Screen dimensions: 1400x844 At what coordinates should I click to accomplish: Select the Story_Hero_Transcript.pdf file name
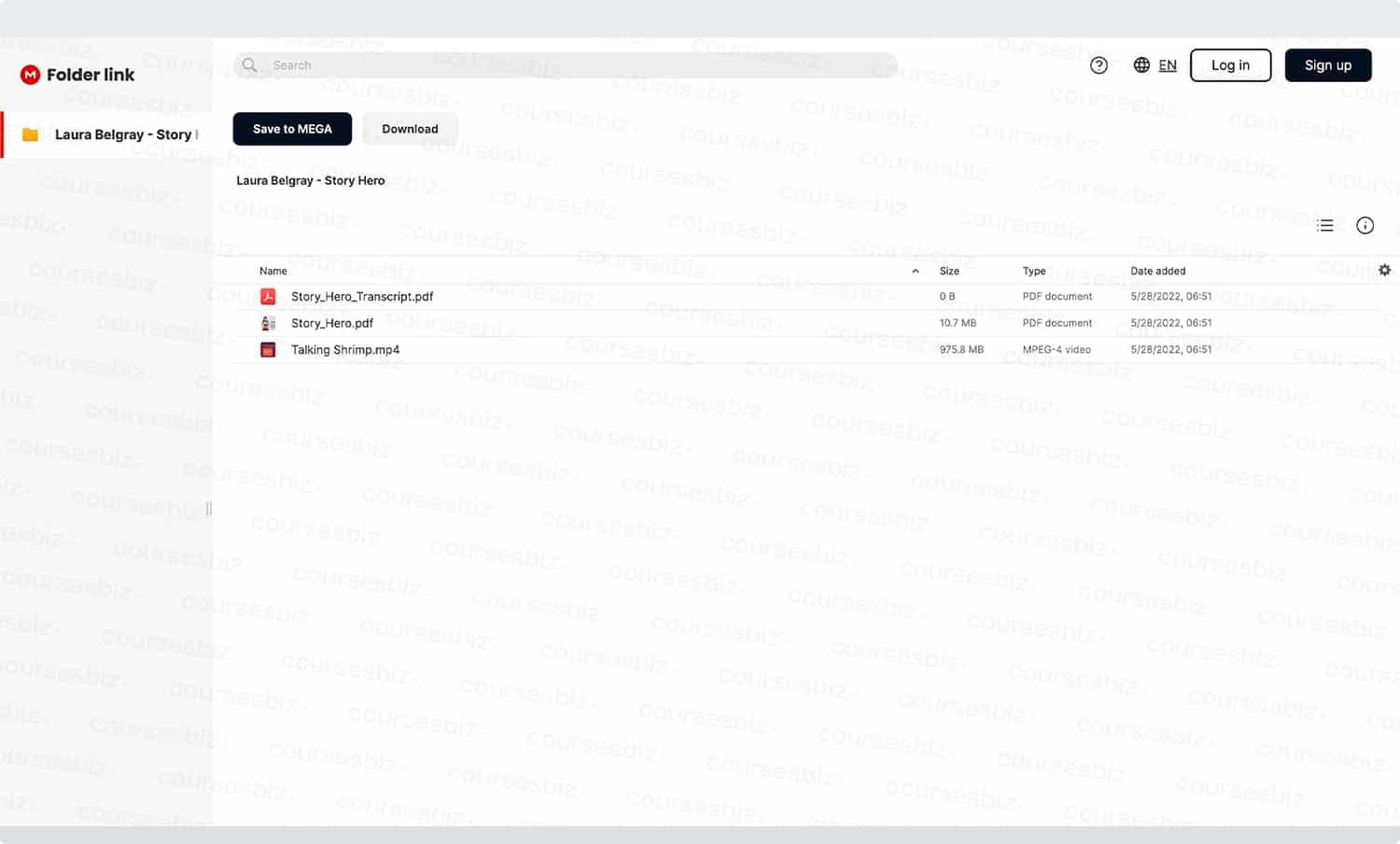[362, 297]
